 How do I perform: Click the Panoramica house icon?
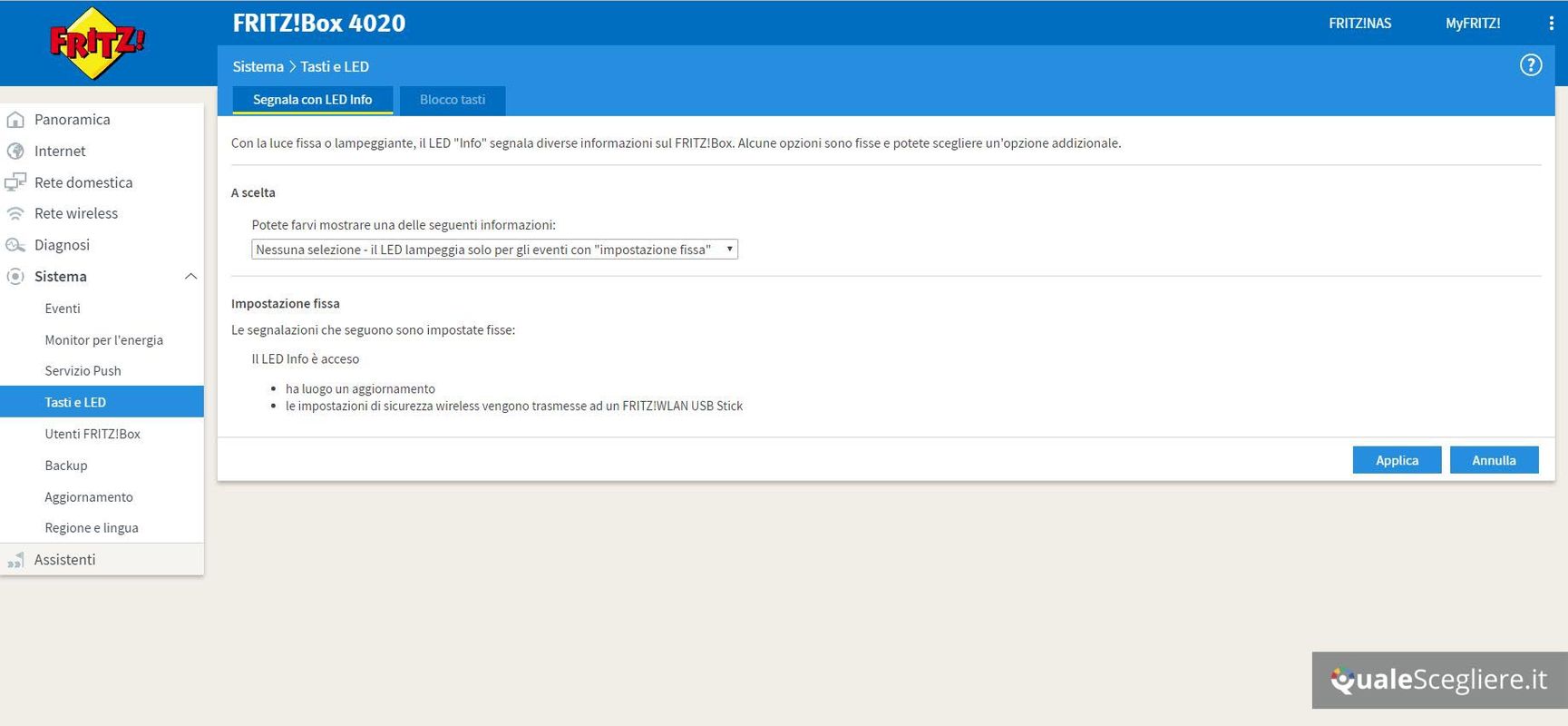15,120
